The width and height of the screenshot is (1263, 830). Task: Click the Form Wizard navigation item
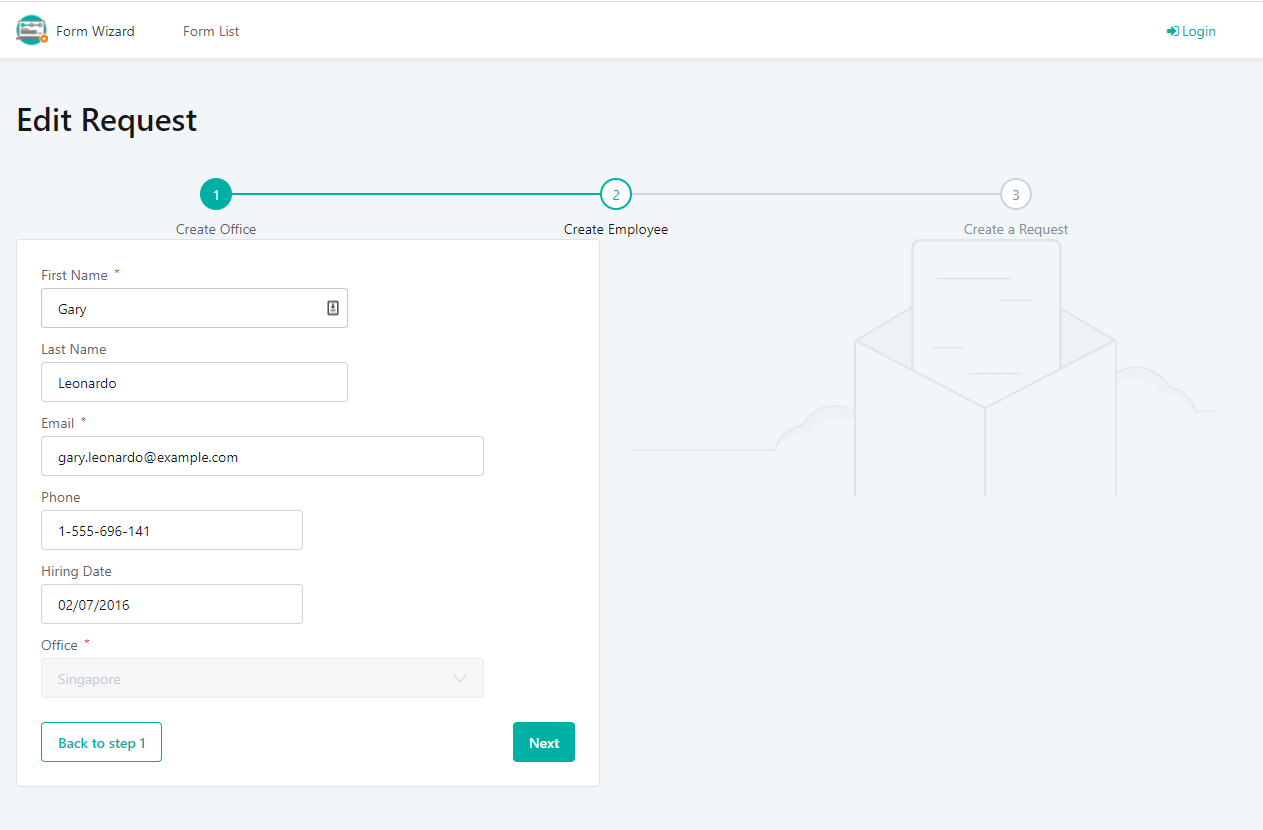click(95, 31)
